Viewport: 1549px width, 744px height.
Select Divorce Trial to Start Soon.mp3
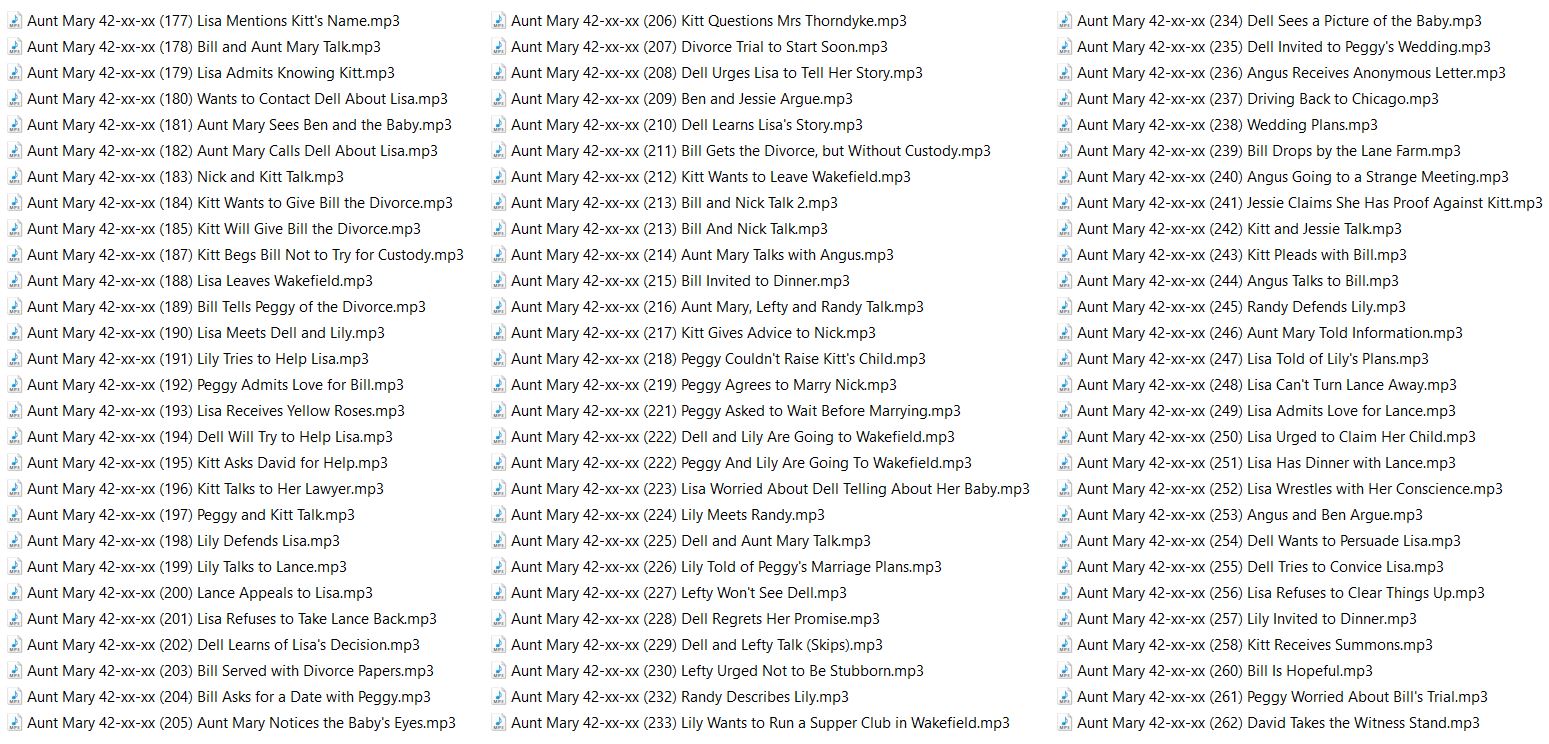point(698,47)
